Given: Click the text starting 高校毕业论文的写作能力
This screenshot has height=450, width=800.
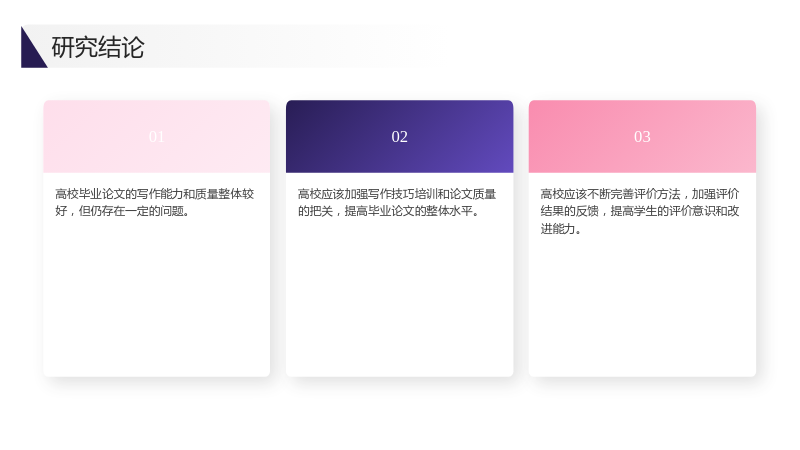Looking at the screenshot, I should (155, 203).
